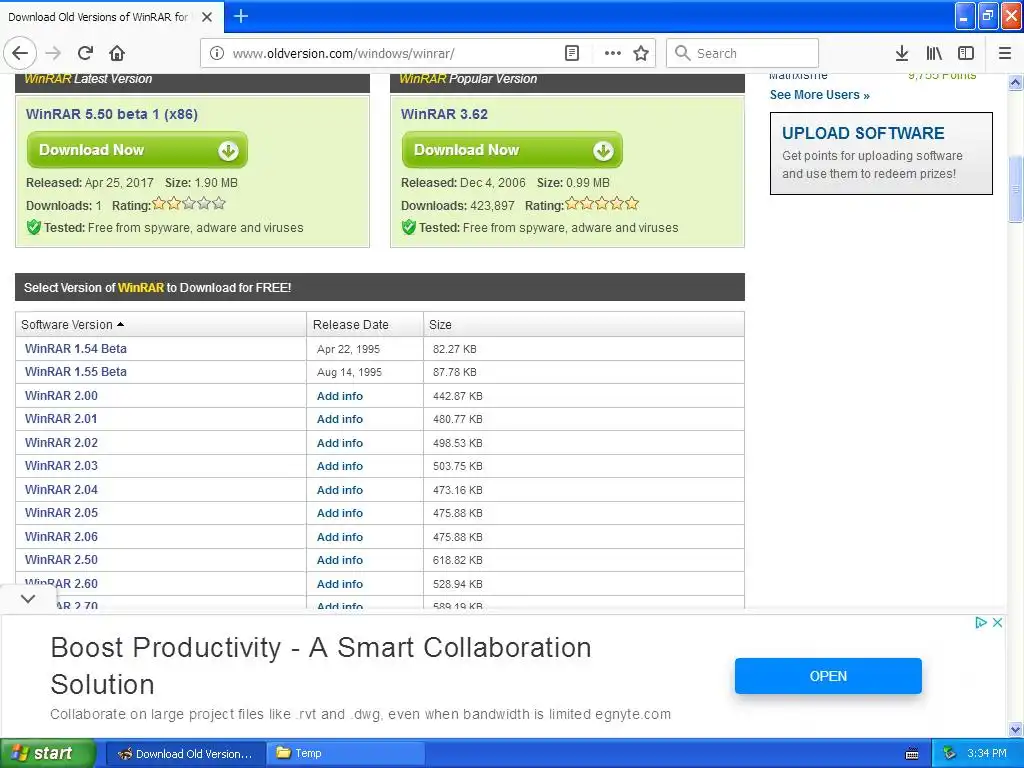
Task: Close the WinRAR old versions tab
Action: [x=207, y=17]
